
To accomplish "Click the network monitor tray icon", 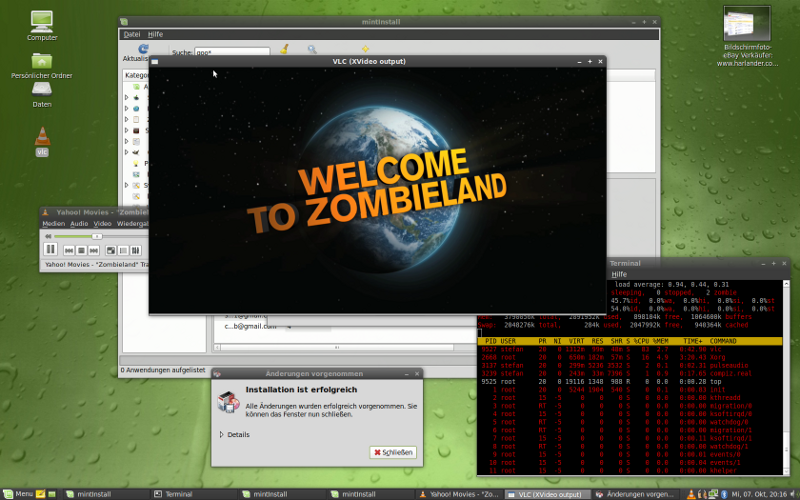I will pyautogui.click(x=713, y=494).
